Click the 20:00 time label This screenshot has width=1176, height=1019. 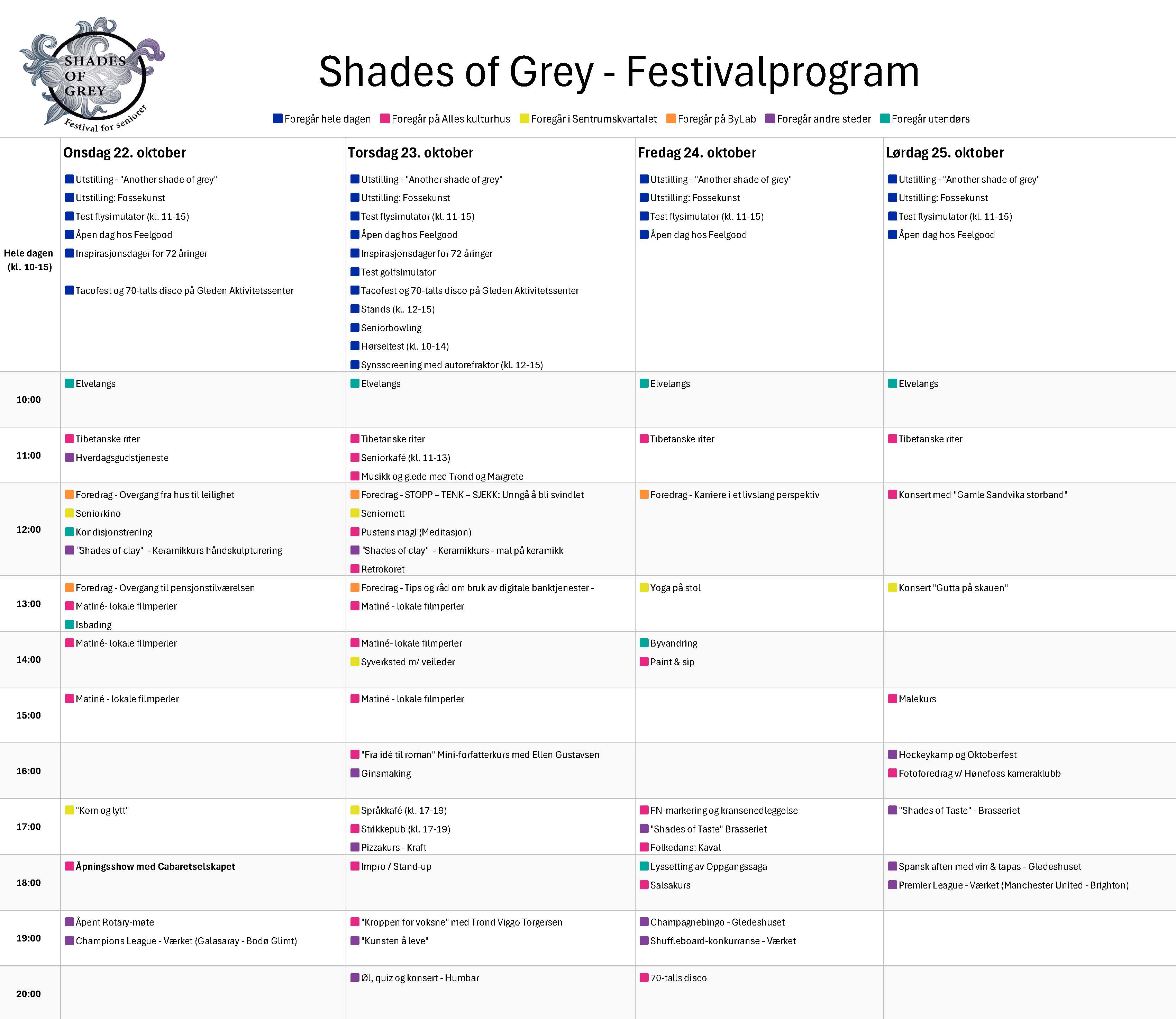click(x=29, y=993)
